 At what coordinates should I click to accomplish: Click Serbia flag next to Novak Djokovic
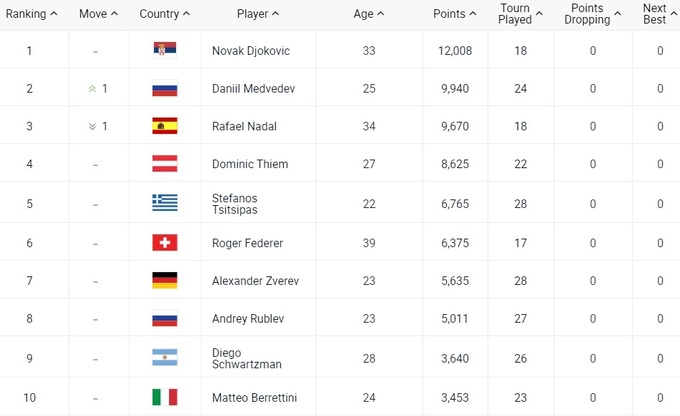[x=164, y=50]
